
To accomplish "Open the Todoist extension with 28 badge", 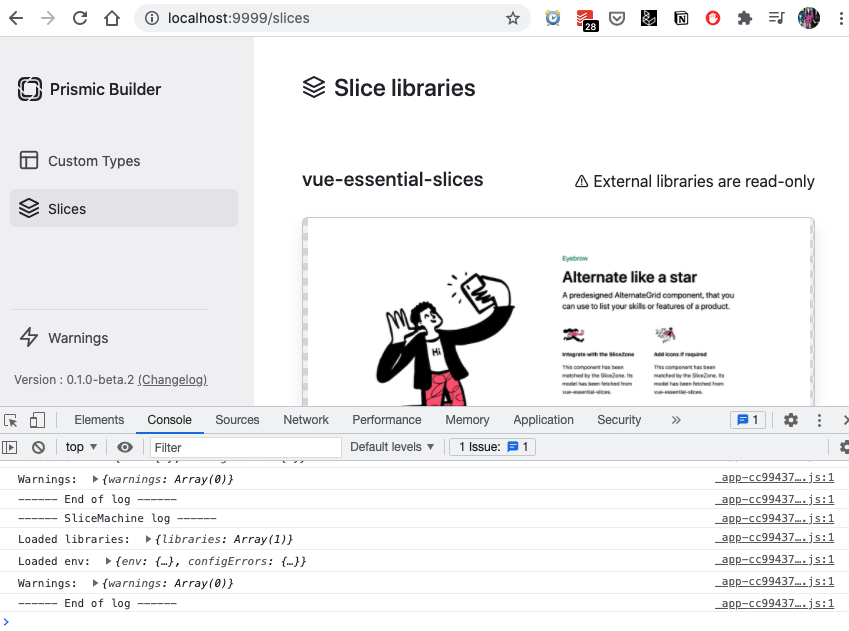I will [x=586, y=19].
